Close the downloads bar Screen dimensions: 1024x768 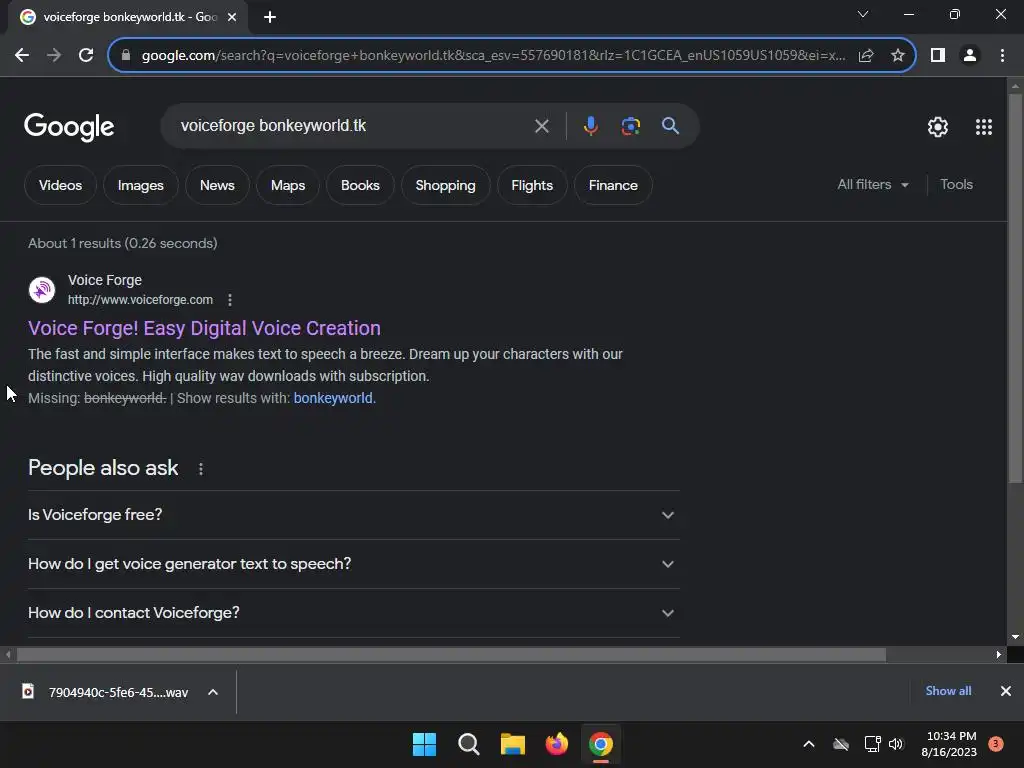point(1006,691)
